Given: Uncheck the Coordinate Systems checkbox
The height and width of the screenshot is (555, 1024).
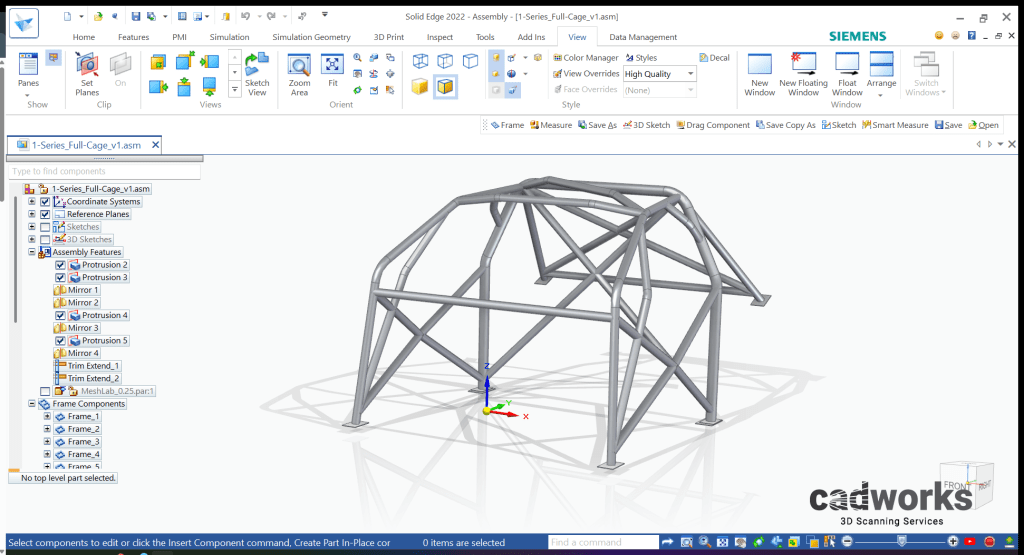Looking at the screenshot, I should pos(45,202).
